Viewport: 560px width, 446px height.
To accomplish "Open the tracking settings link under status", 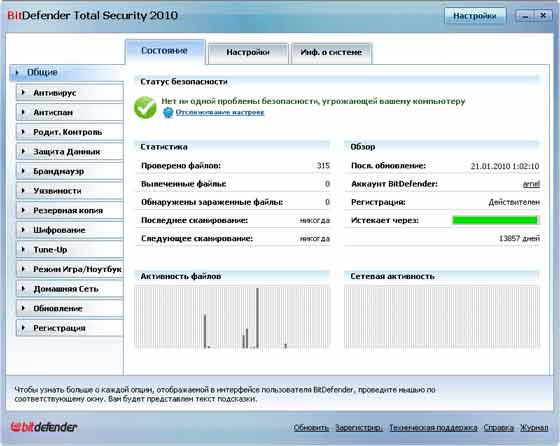I will point(220,112).
